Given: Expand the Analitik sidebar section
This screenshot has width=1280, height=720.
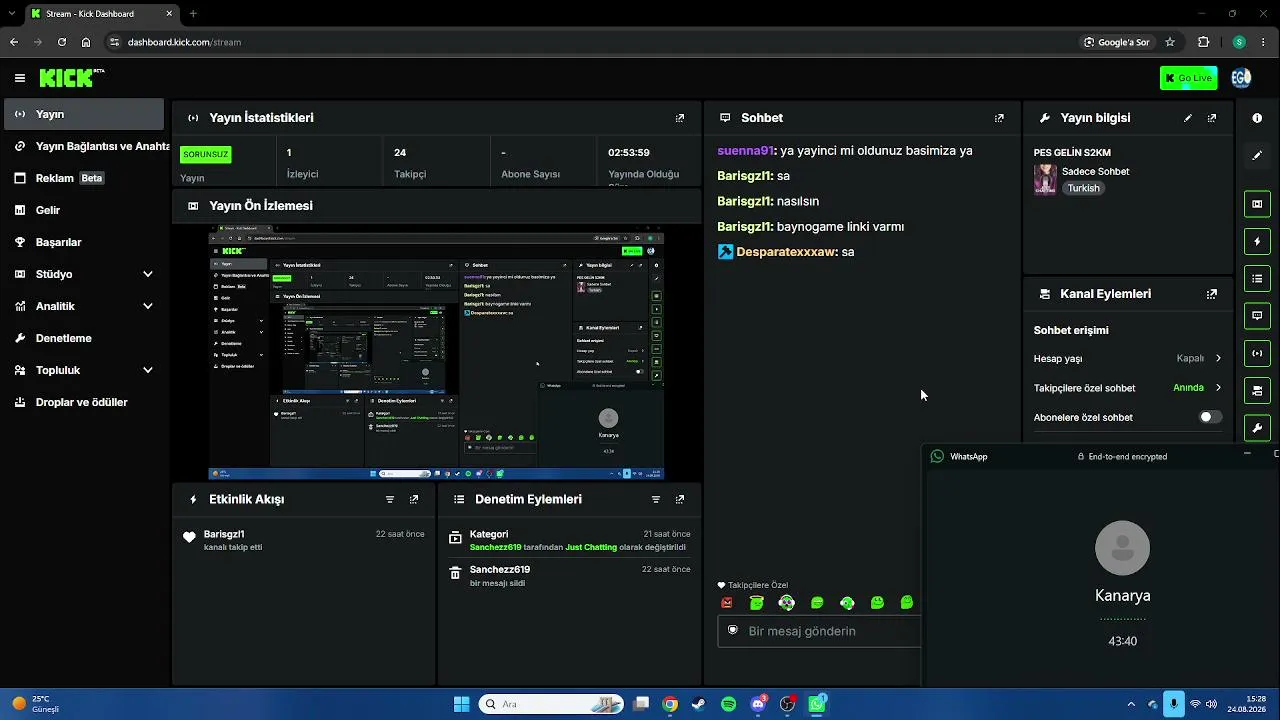Looking at the screenshot, I should pos(84,306).
